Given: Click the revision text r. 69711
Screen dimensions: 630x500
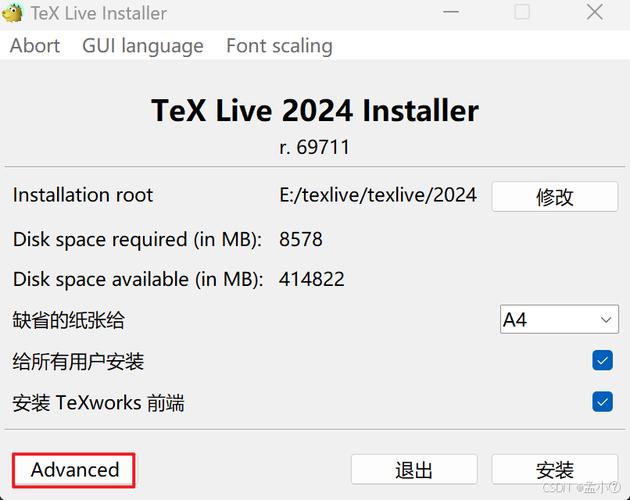Looking at the screenshot, I should pyautogui.click(x=315, y=147).
